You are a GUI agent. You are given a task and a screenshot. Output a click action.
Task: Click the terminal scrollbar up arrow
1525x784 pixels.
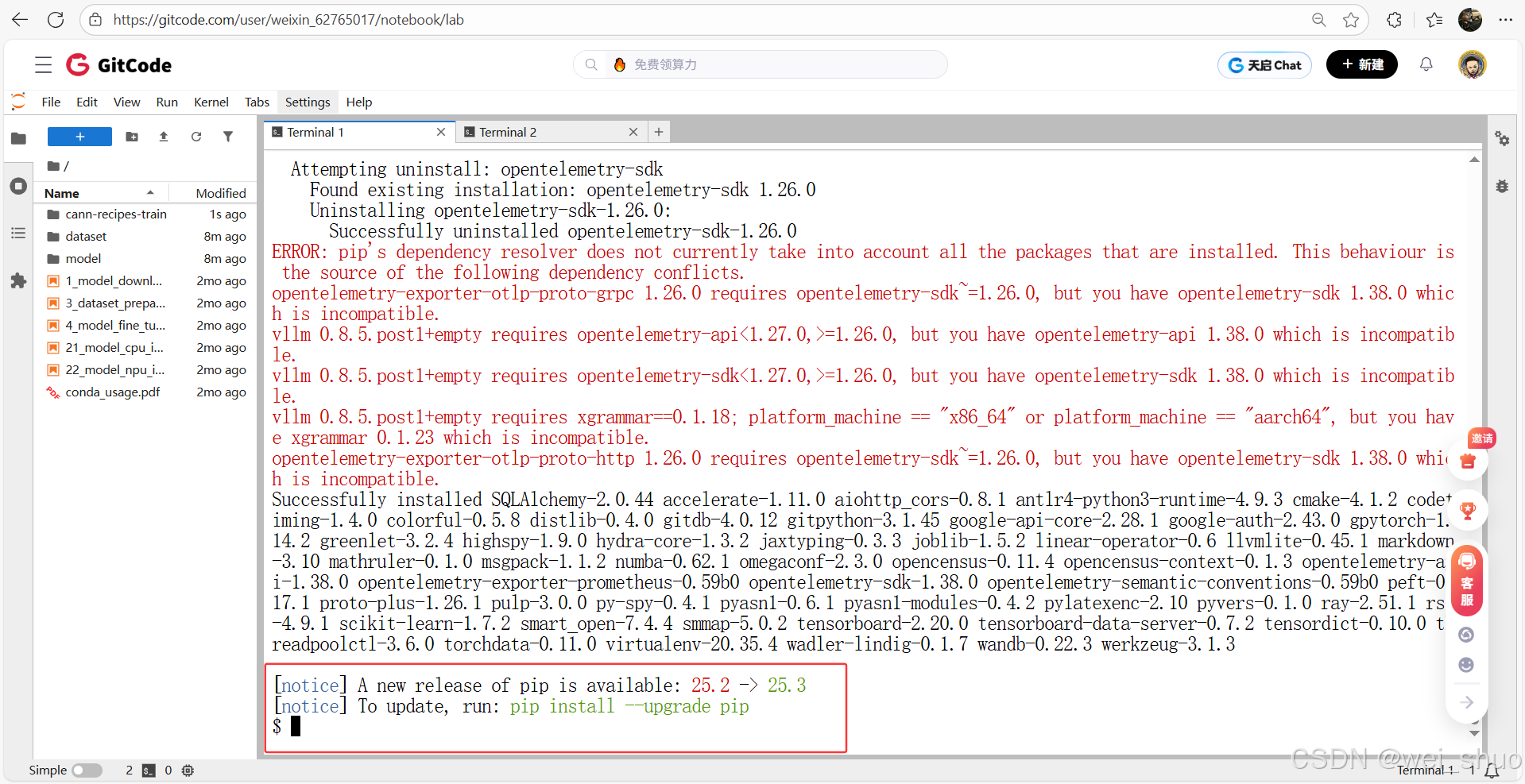click(1474, 160)
